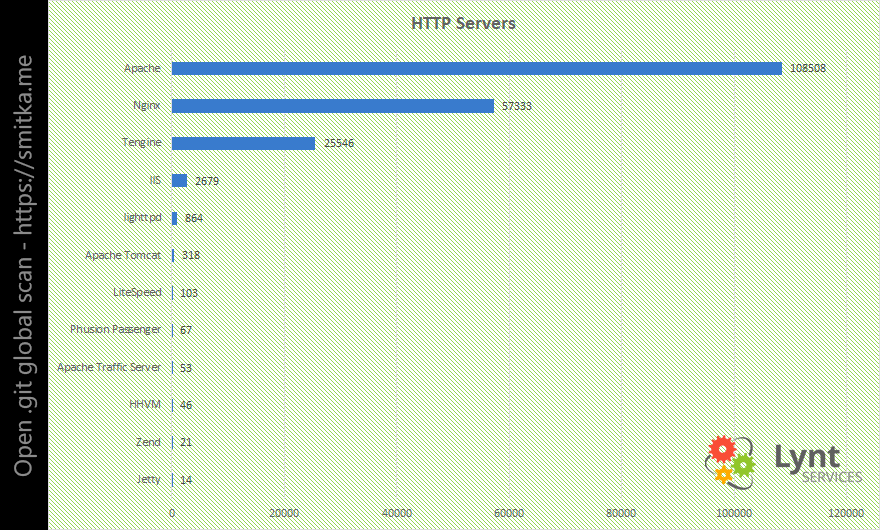
Task: Click the IIS axis label
Action: click(x=155, y=180)
